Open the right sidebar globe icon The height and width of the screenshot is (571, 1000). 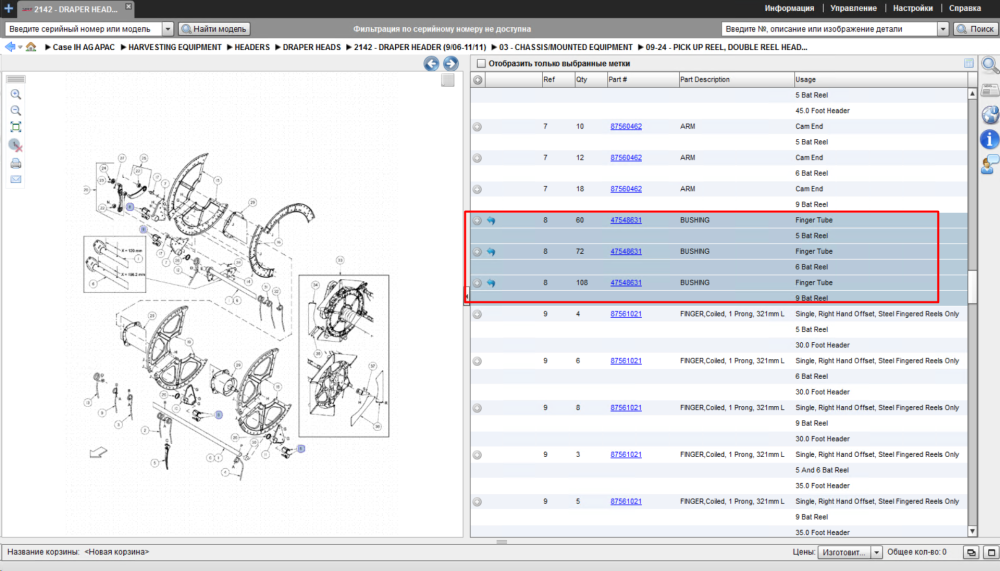(989, 115)
